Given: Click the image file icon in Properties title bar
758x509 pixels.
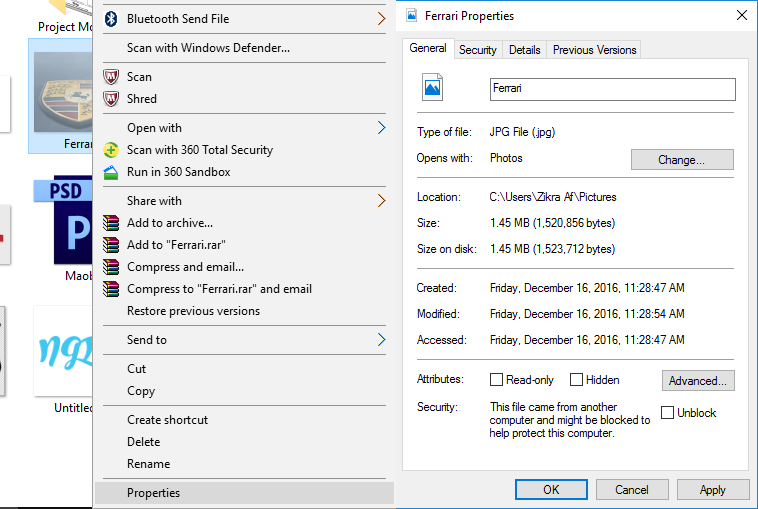Looking at the screenshot, I should coord(411,16).
